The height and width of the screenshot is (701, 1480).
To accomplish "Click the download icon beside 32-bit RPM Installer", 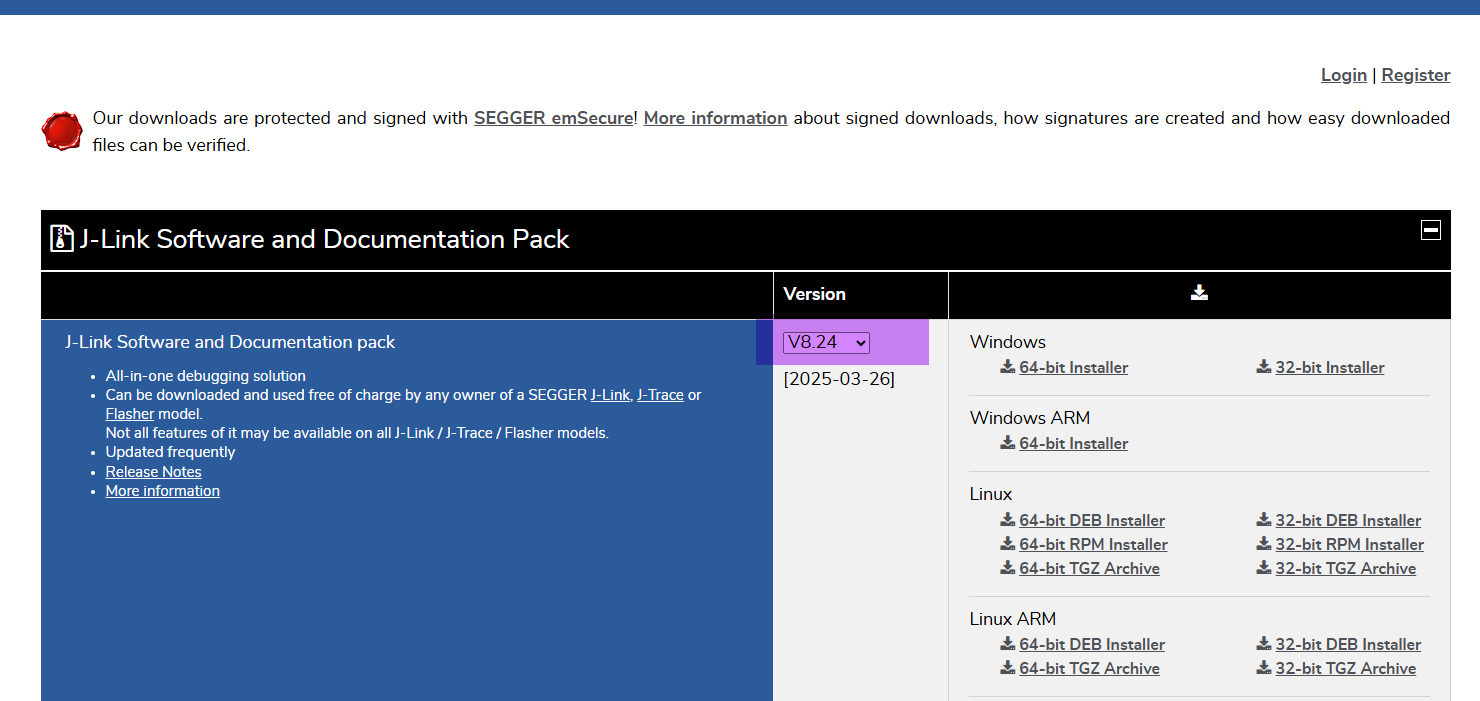I will click(1263, 544).
